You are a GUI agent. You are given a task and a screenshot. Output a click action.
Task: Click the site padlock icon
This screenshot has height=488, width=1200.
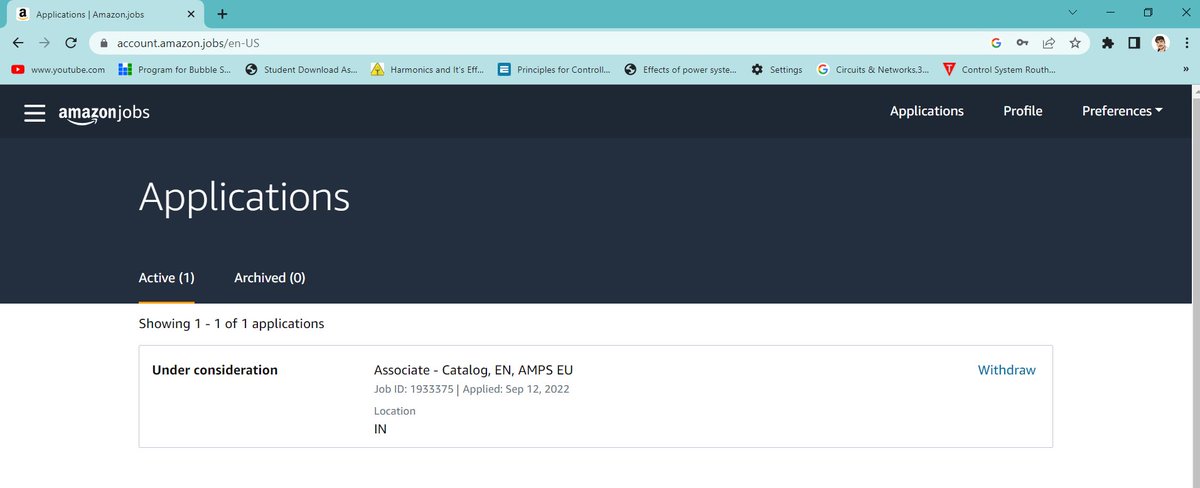coord(103,44)
